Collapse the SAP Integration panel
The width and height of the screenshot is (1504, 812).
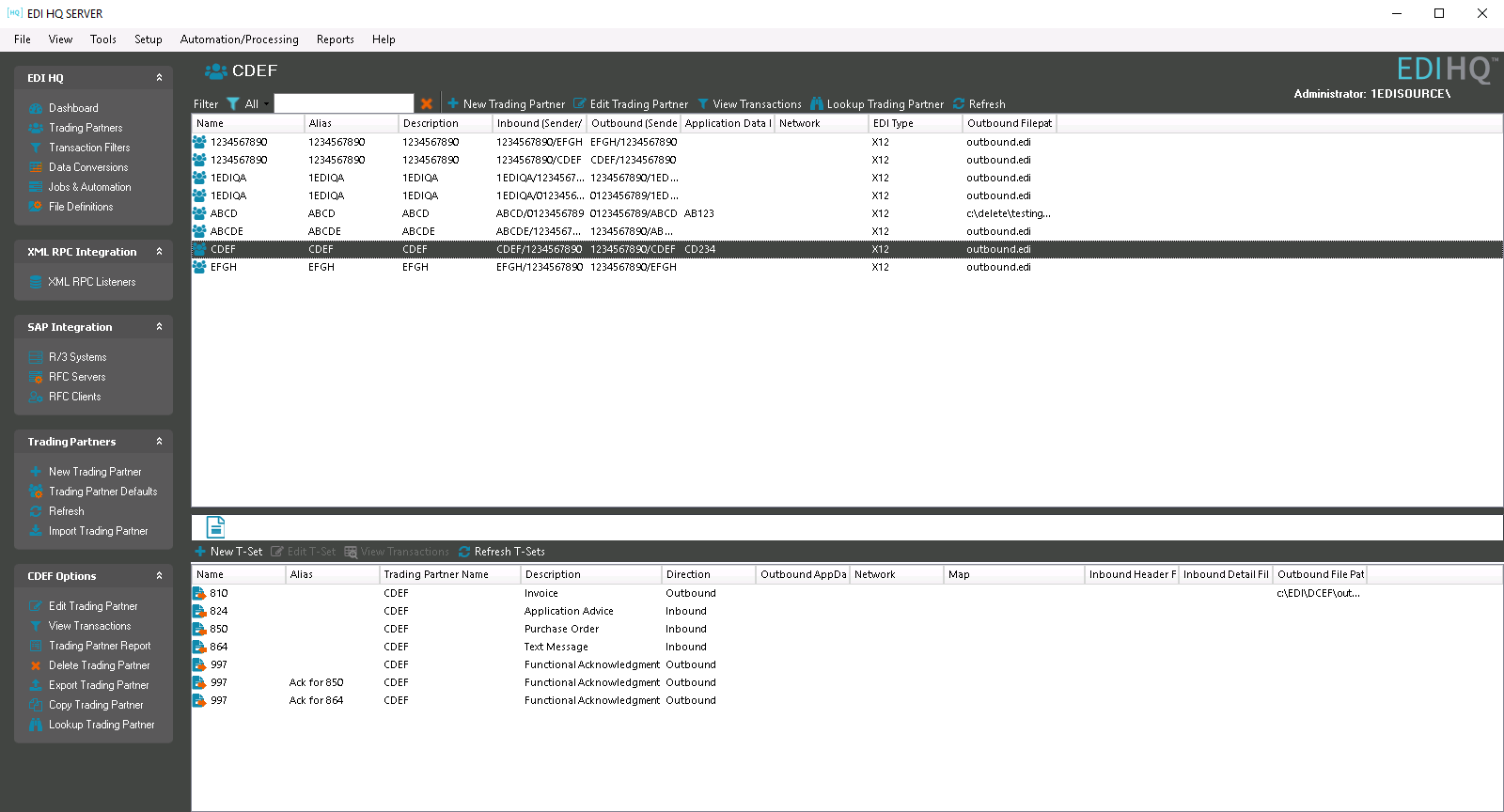point(159,327)
